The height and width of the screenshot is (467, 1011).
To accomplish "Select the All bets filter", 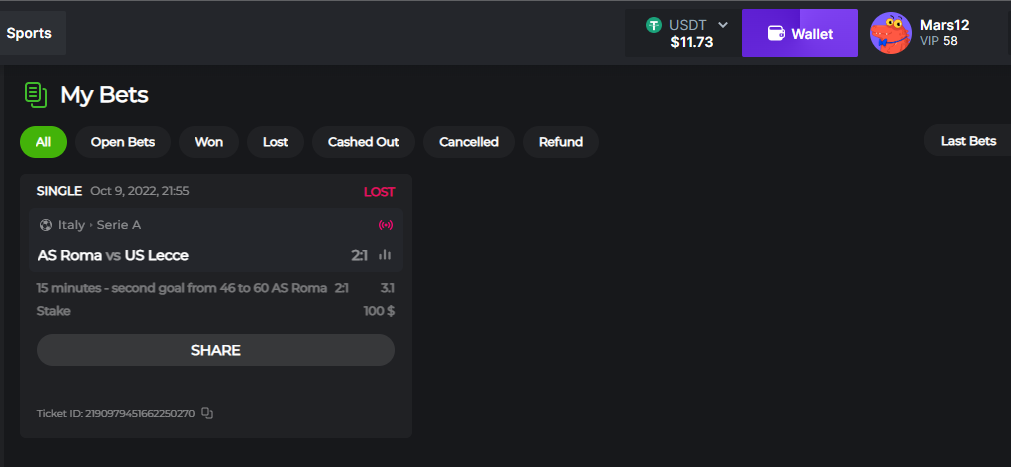I will pos(43,142).
